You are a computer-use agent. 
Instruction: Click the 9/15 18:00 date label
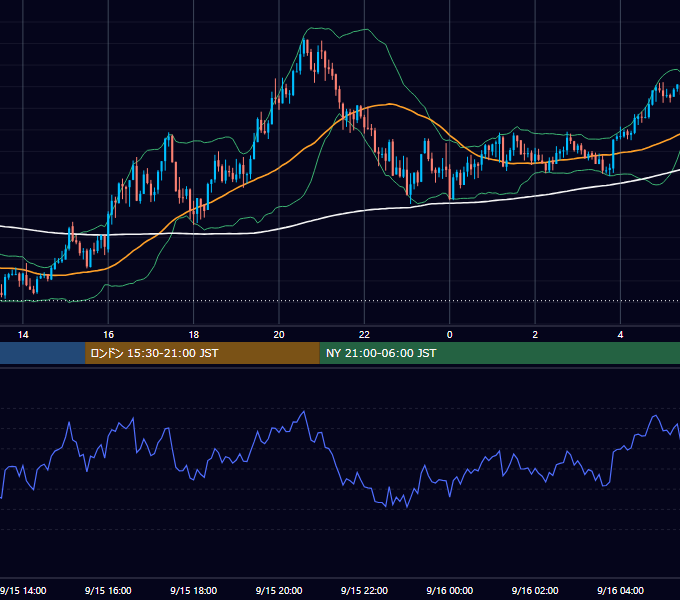(193, 590)
